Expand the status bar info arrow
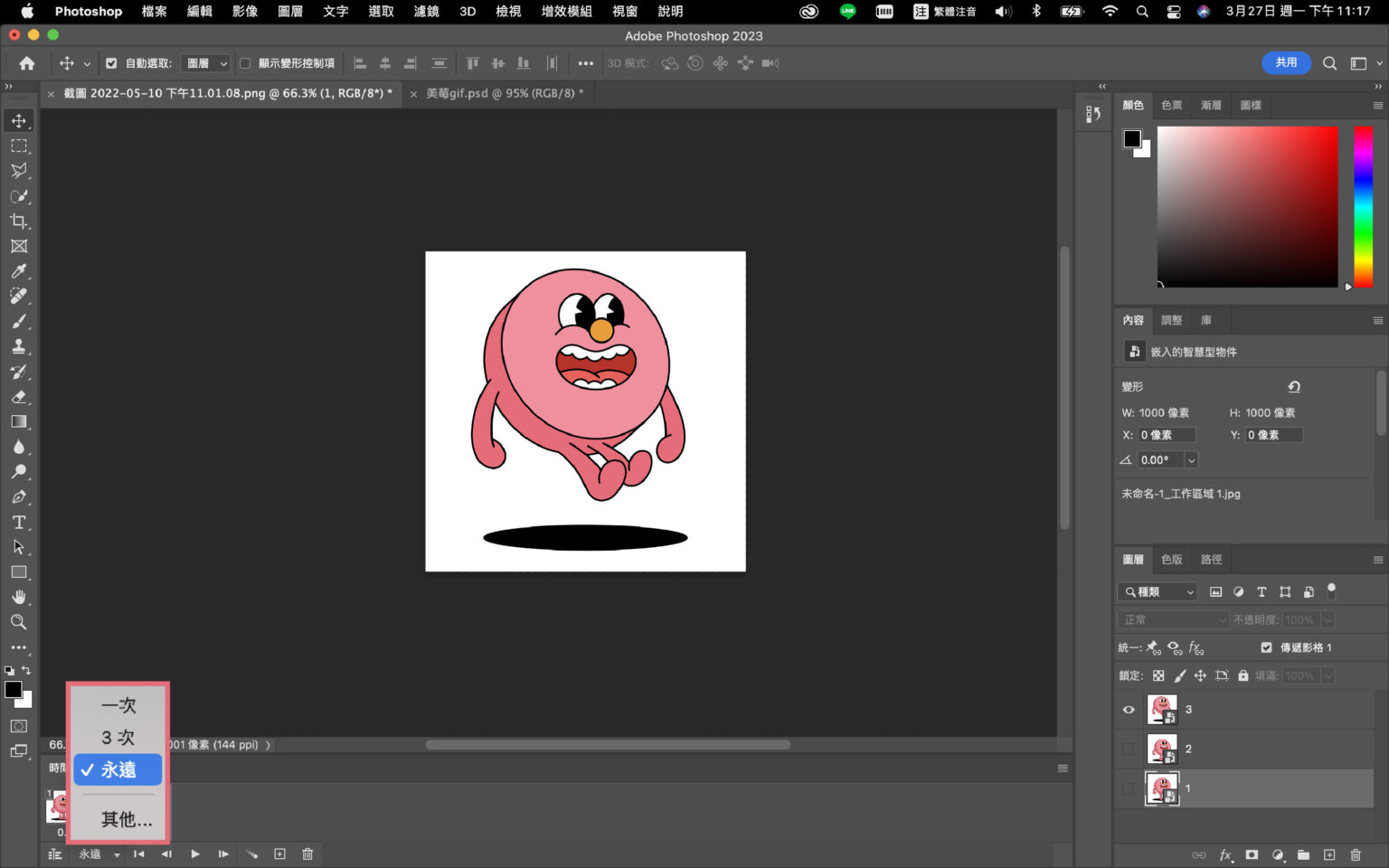This screenshot has width=1389, height=868. [268, 745]
